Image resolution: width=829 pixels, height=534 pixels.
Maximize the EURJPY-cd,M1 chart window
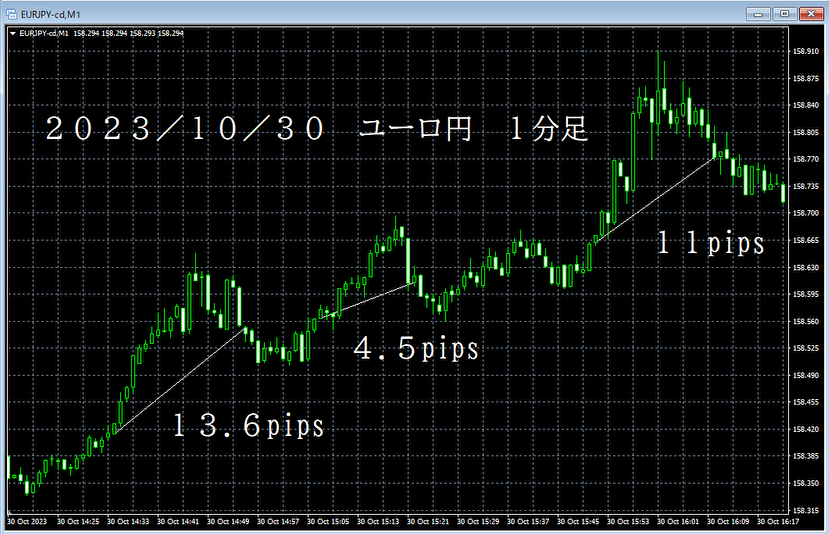[x=785, y=14]
